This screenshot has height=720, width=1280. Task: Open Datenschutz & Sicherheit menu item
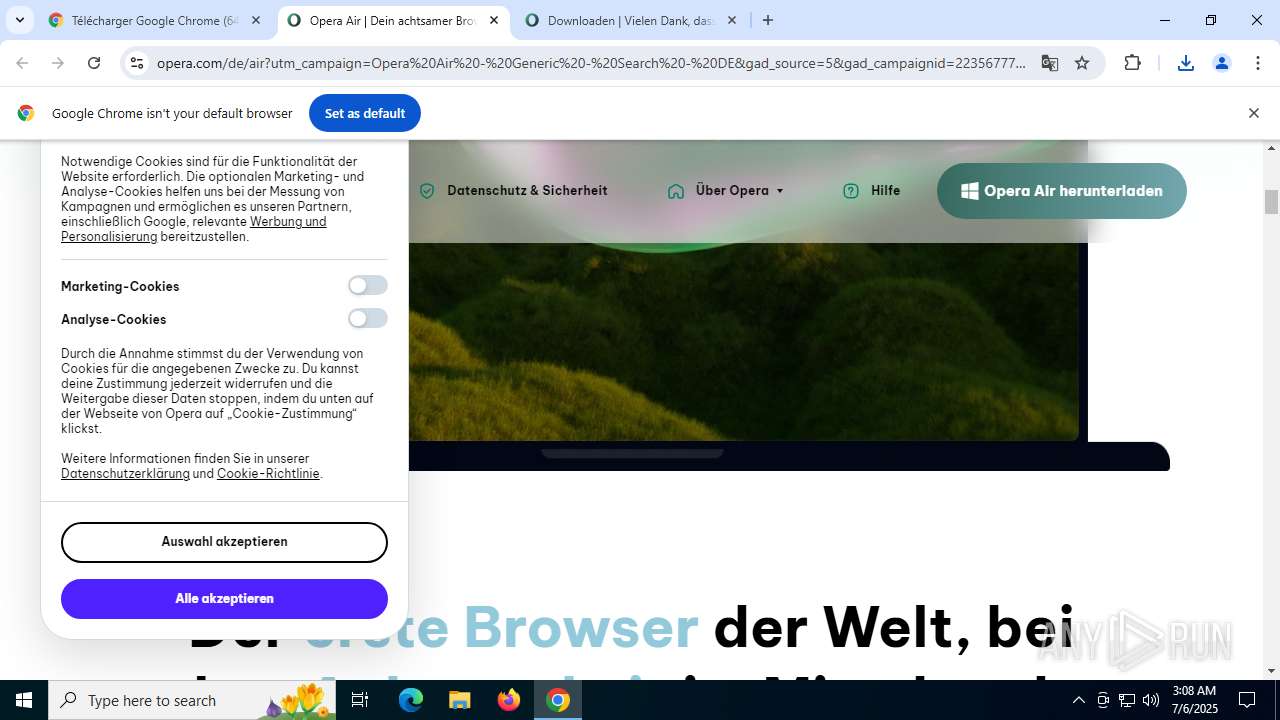pos(513,191)
